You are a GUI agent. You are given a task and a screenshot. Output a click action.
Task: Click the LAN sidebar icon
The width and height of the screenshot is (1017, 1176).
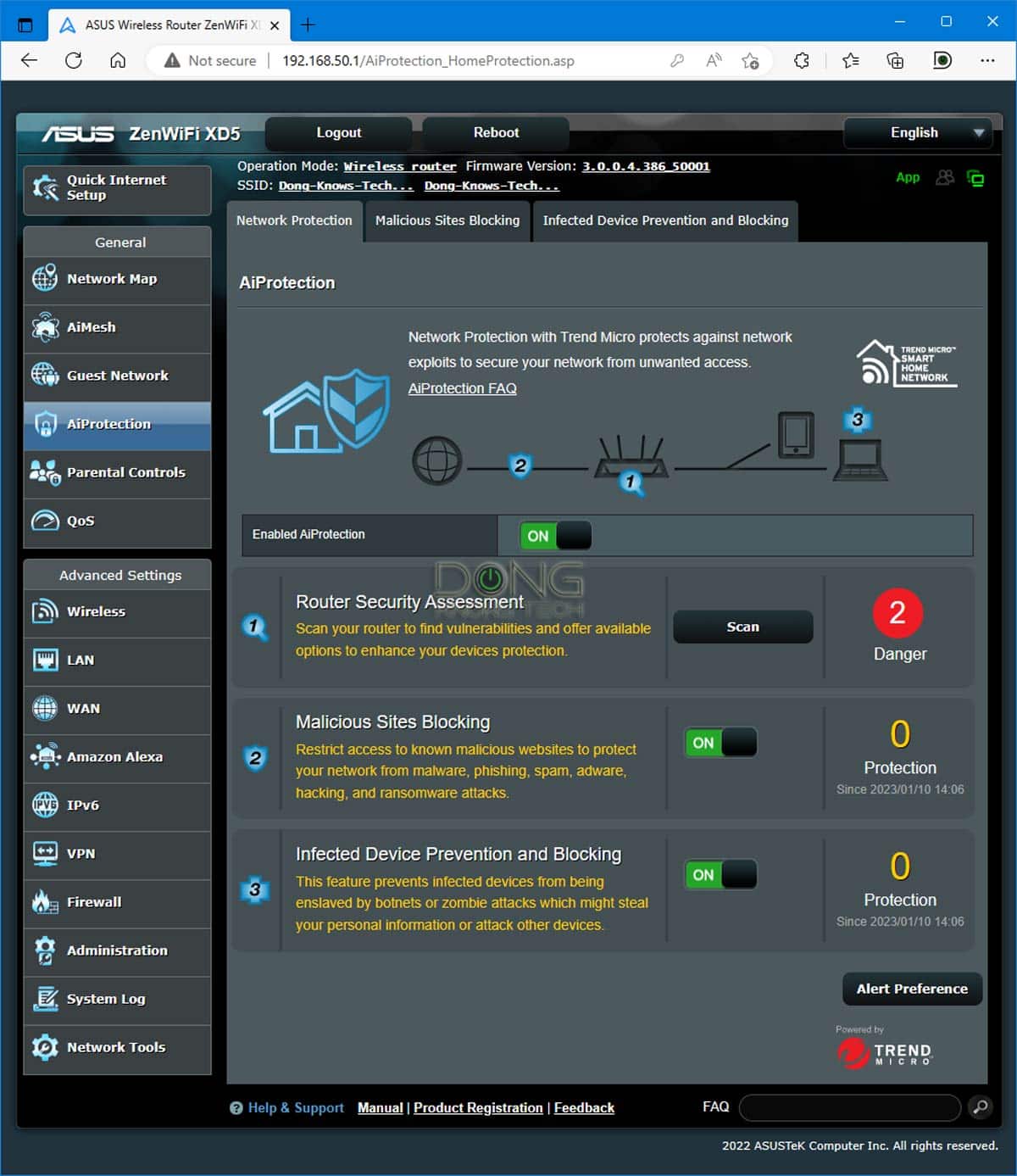(x=45, y=660)
